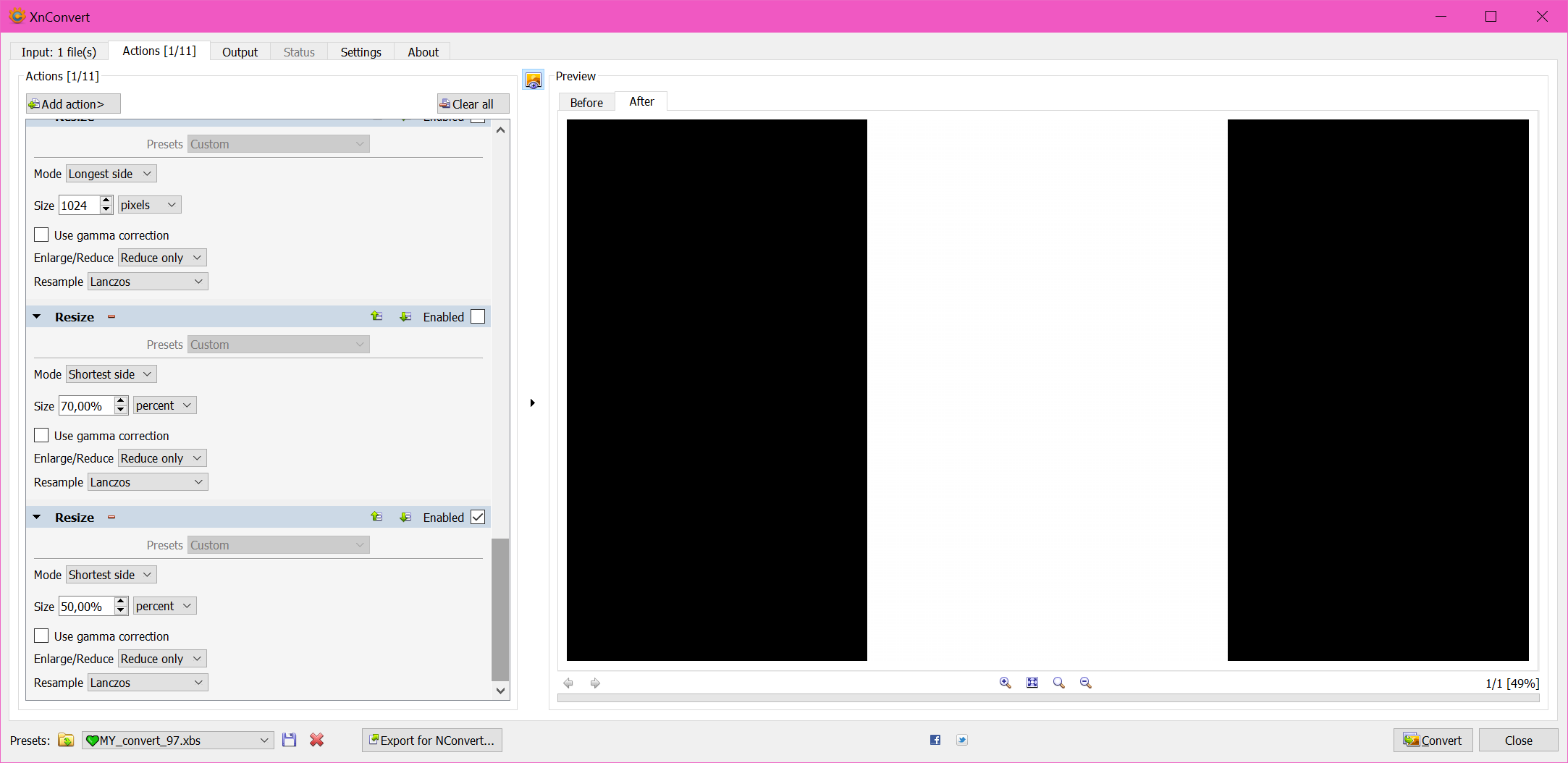The width and height of the screenshot is (1568, 763).
Task: Remove the 50% Resize action via red minus
Action: point(111,518)
